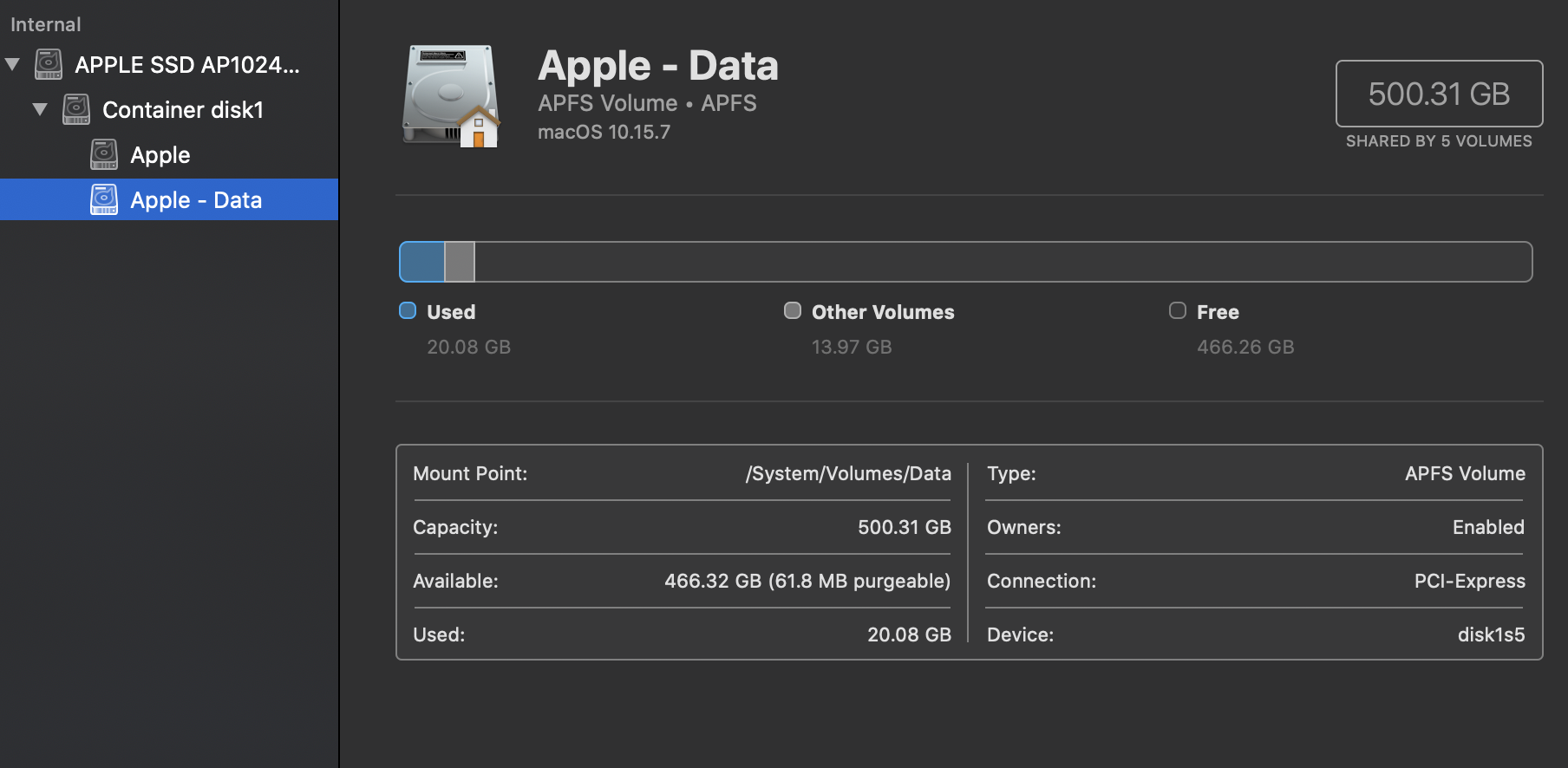Screen dimensions: 1568x768
Task: Click the 500.31 GB capacity box
Action: 1439,94
